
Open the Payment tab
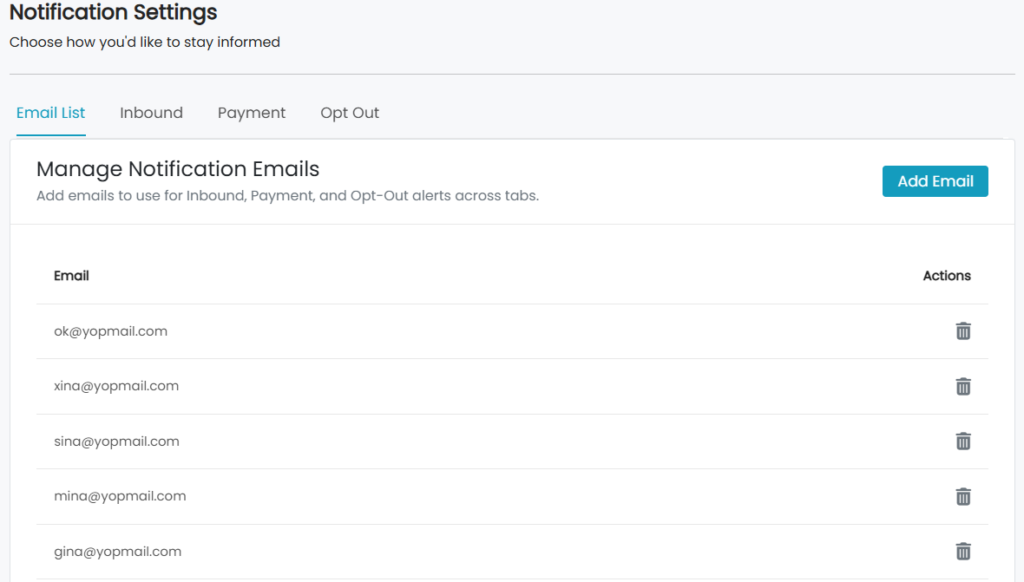[x=251, y=113]
